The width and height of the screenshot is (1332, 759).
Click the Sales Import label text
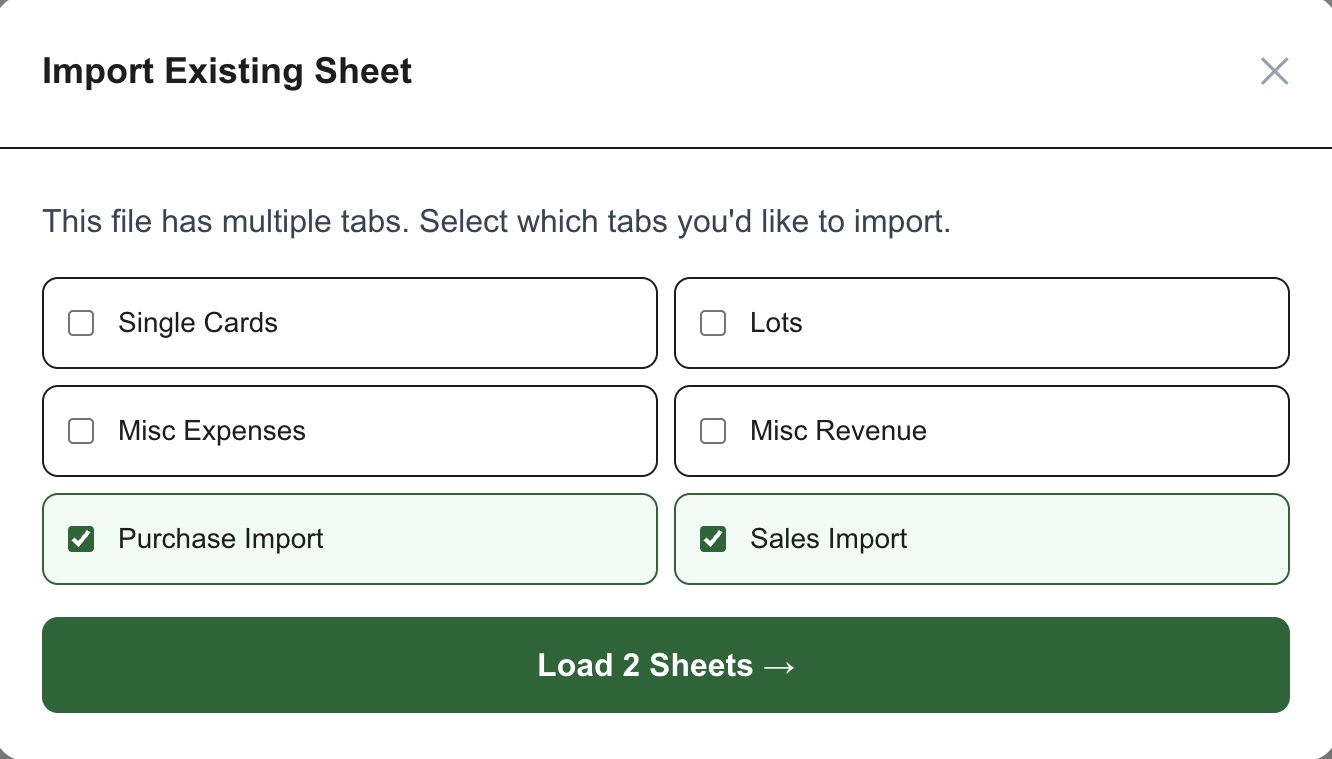829,539
